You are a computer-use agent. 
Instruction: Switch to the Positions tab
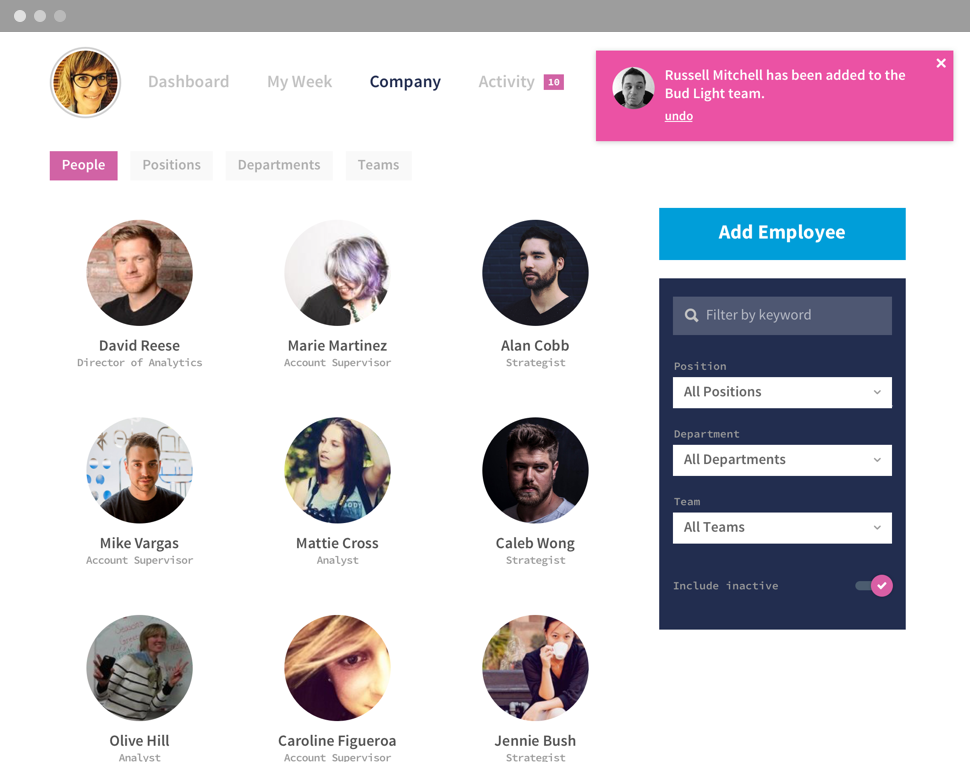171,165
